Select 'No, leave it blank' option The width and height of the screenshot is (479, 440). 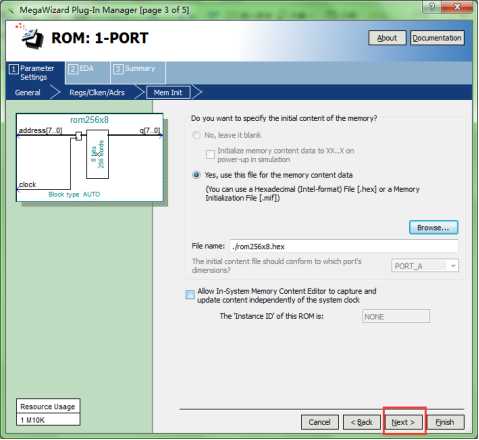(x=196, y=135)
